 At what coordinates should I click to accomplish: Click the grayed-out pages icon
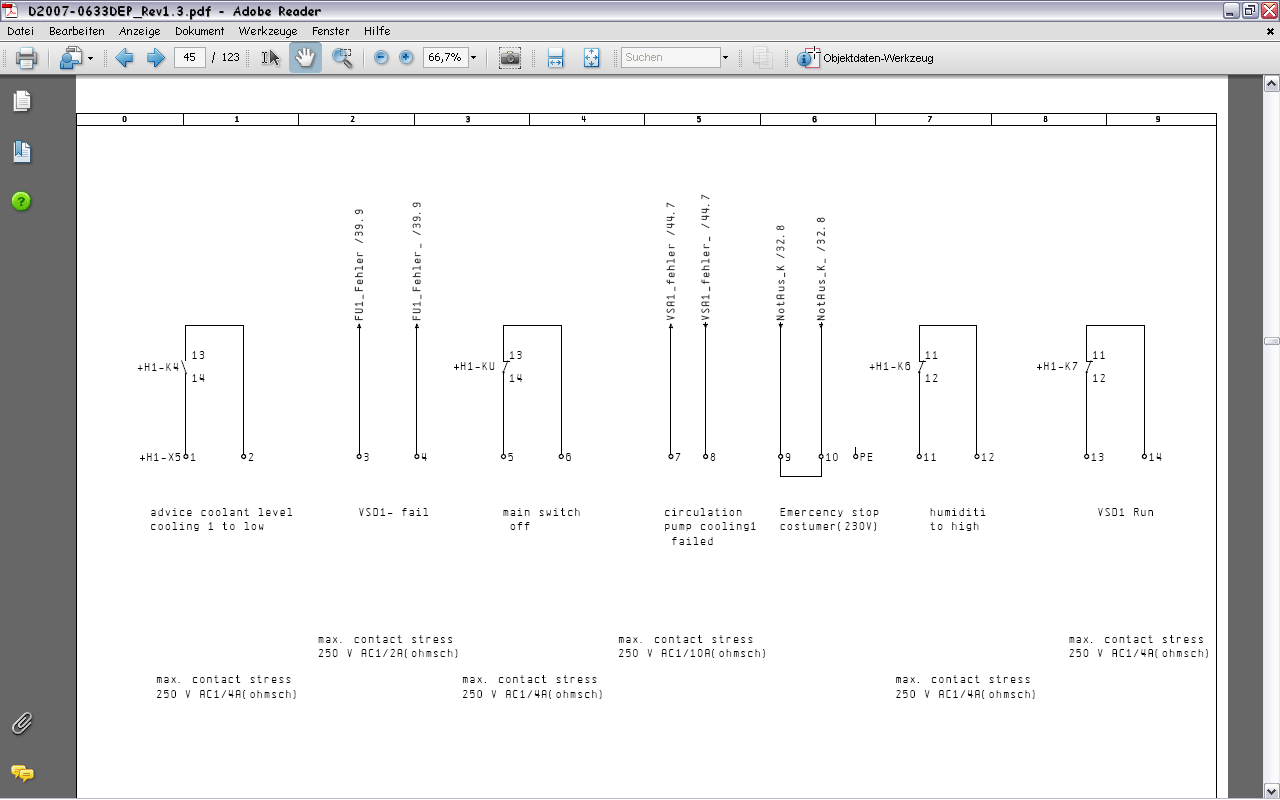(x=762, y=58)
